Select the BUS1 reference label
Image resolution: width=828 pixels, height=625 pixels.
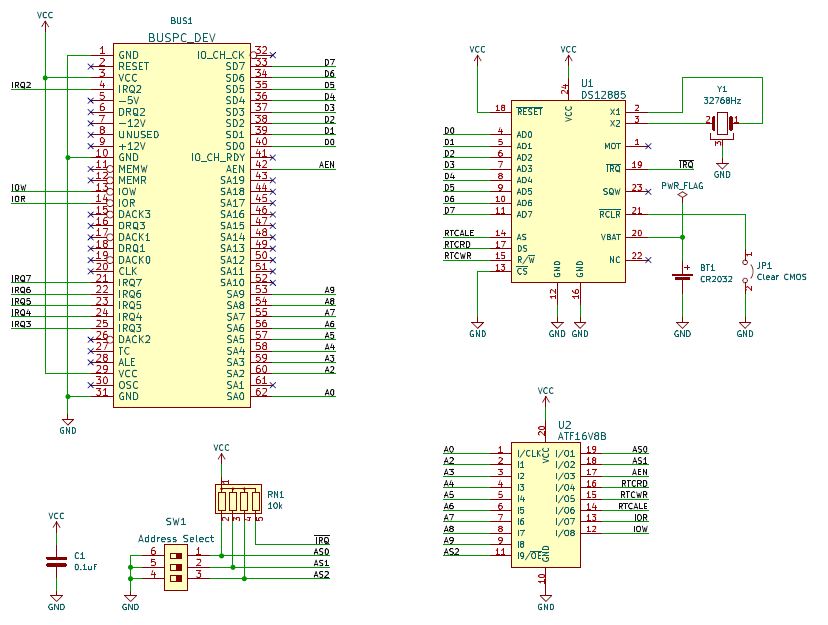(181, 21)
